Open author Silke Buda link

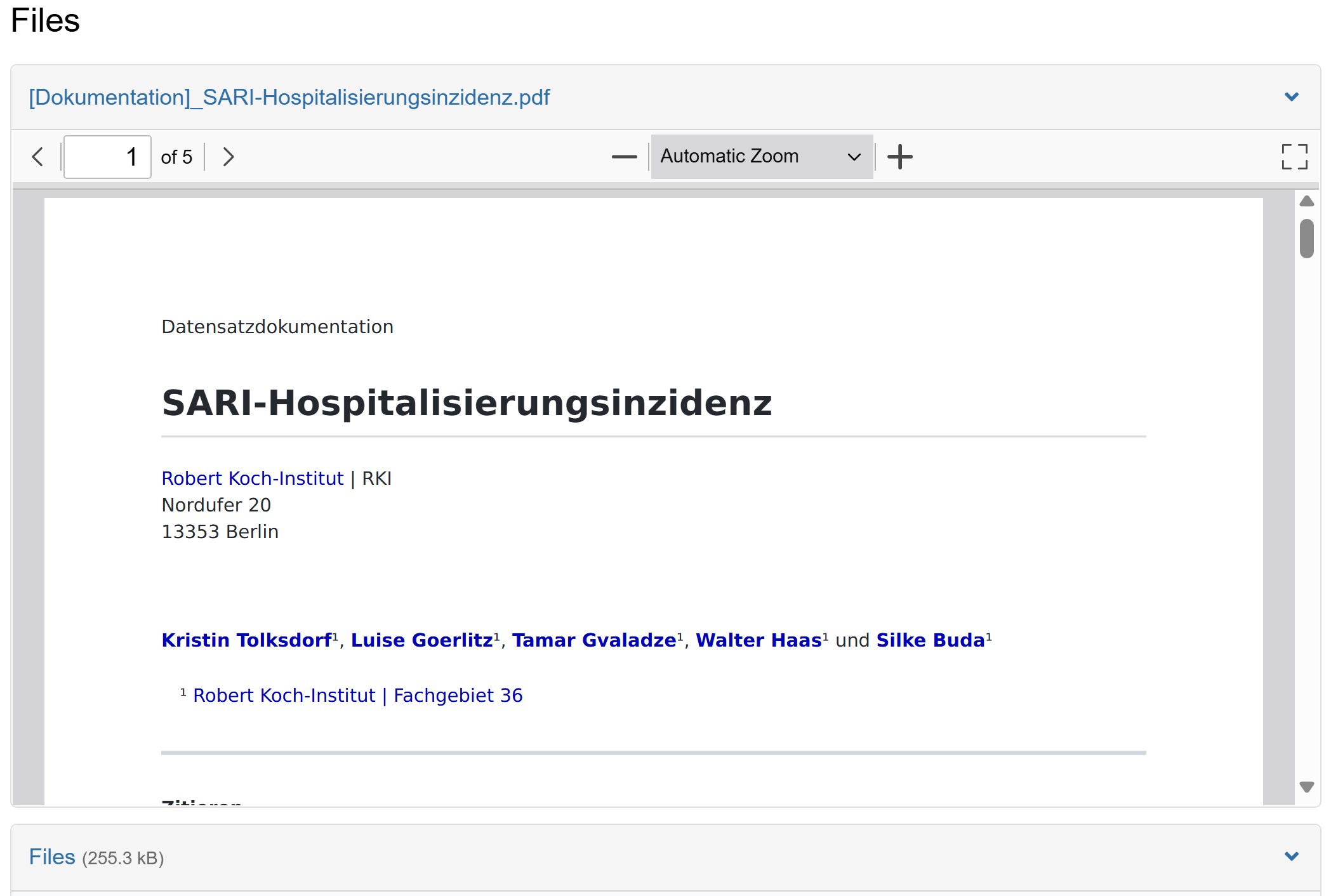point(930,640)
